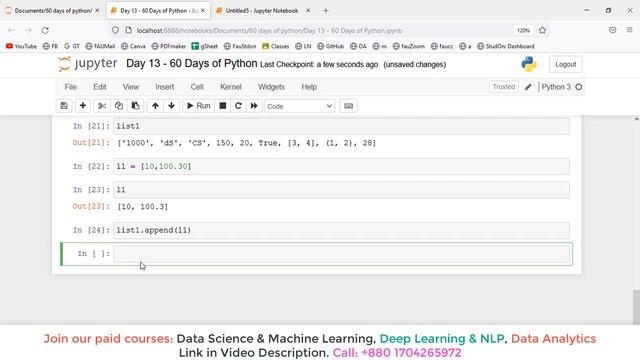The width and height of the screenshot is (640, 360).
Task: Open the File menu
Action: [x=71, y=87]
